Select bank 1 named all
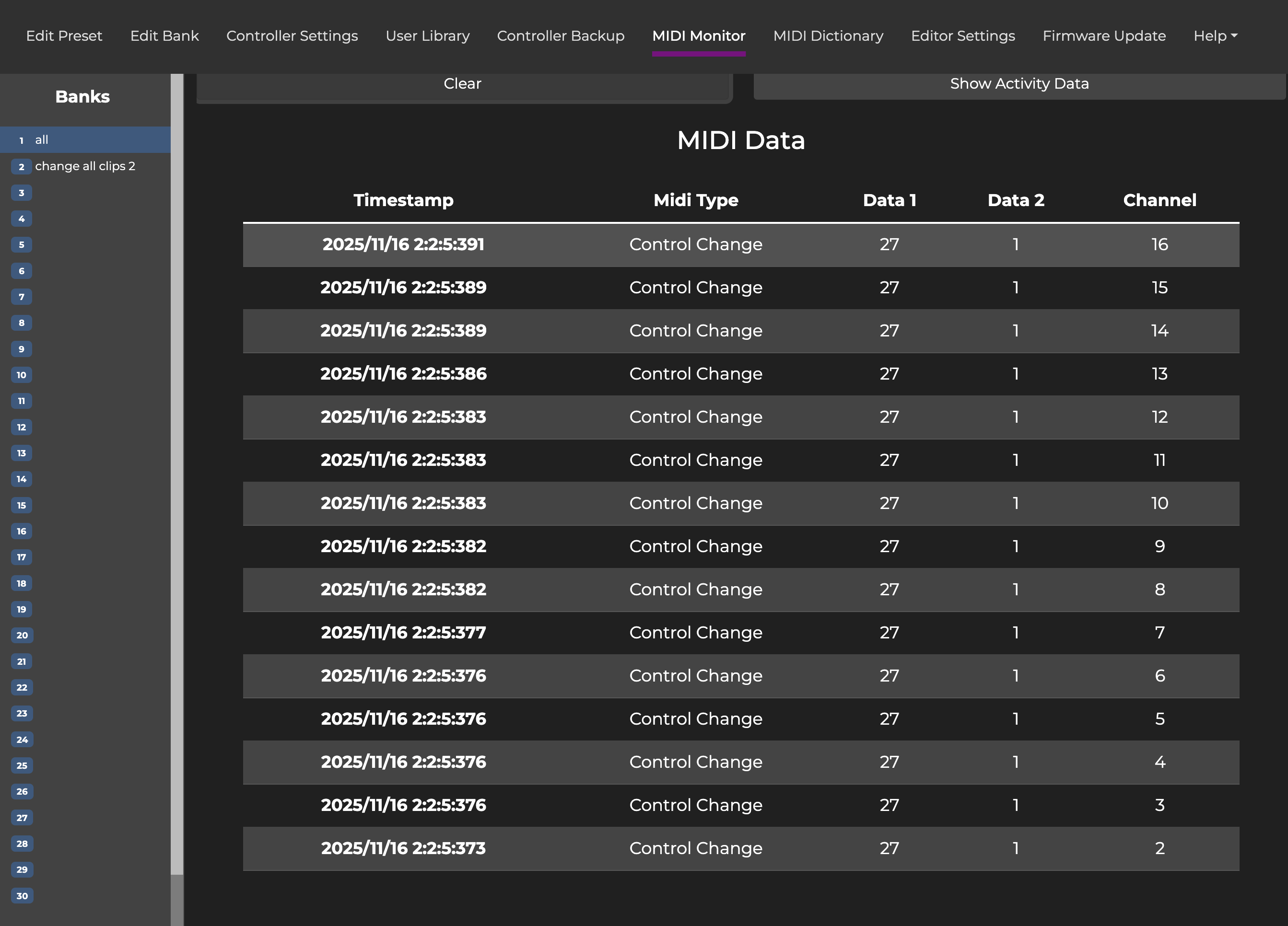 (x=85, y=139)
